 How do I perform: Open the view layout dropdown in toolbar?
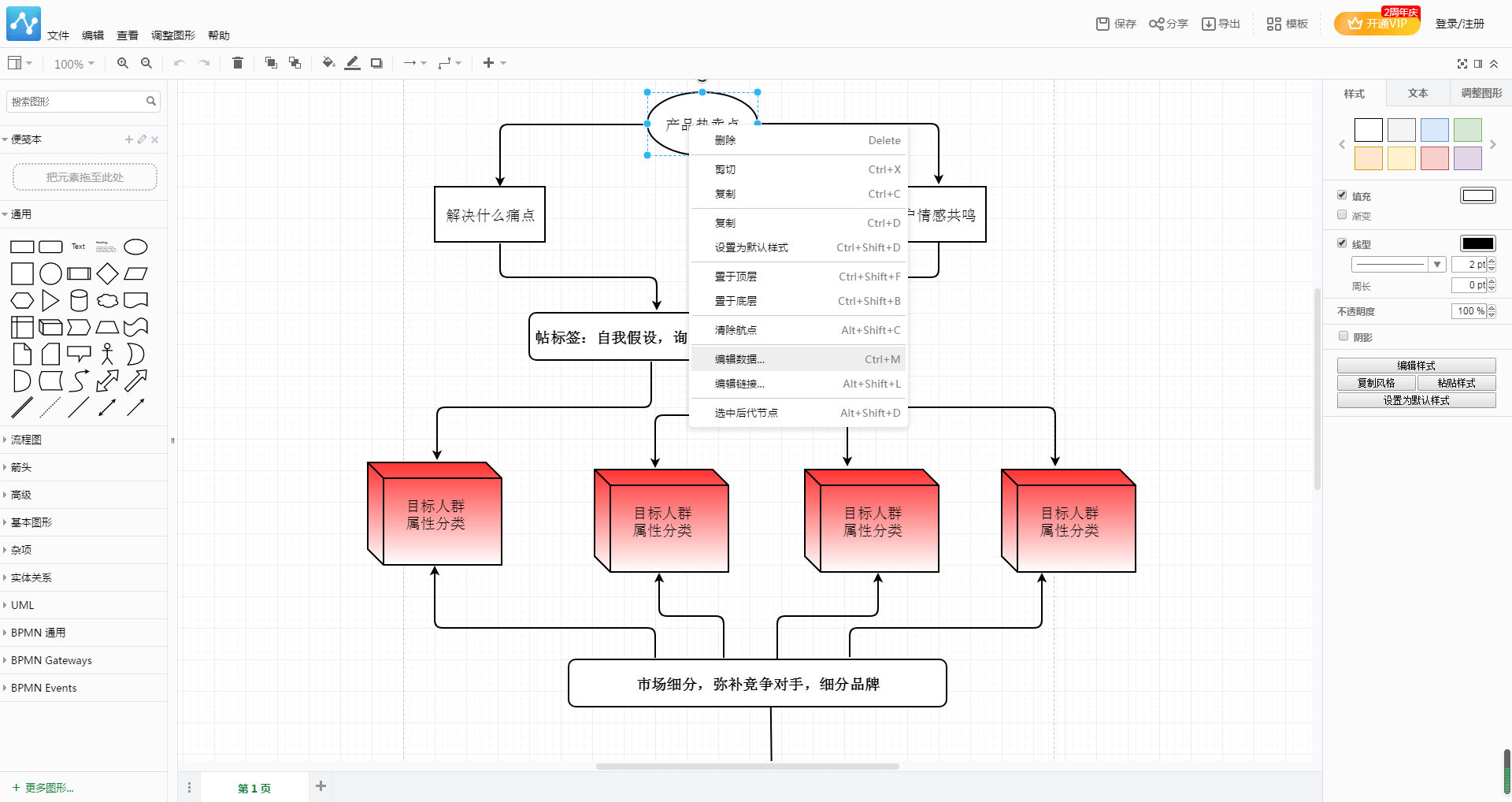(20, 63)
